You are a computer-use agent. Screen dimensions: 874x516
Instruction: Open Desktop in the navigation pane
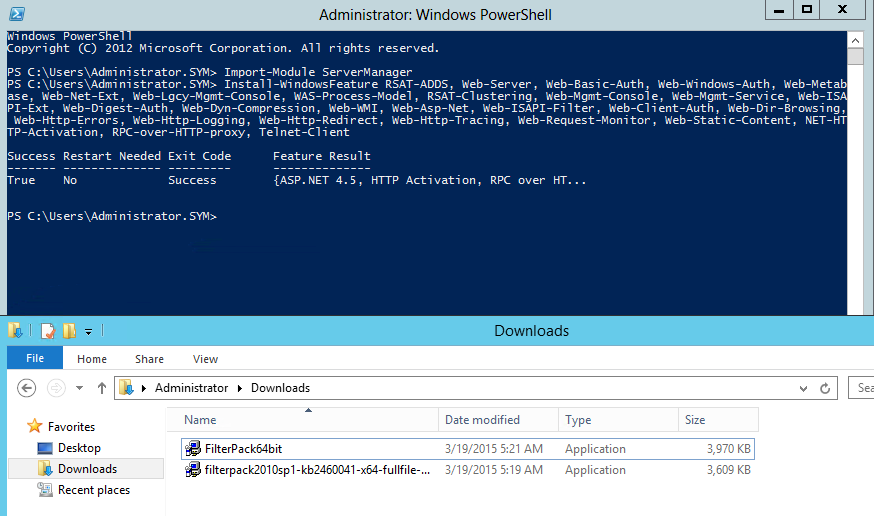tap(79, 448)
